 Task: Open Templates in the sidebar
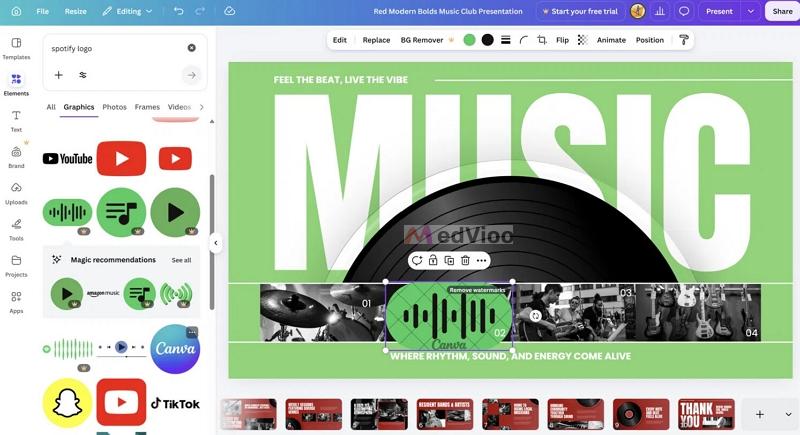pyautogui.click(x=16, y=48)
